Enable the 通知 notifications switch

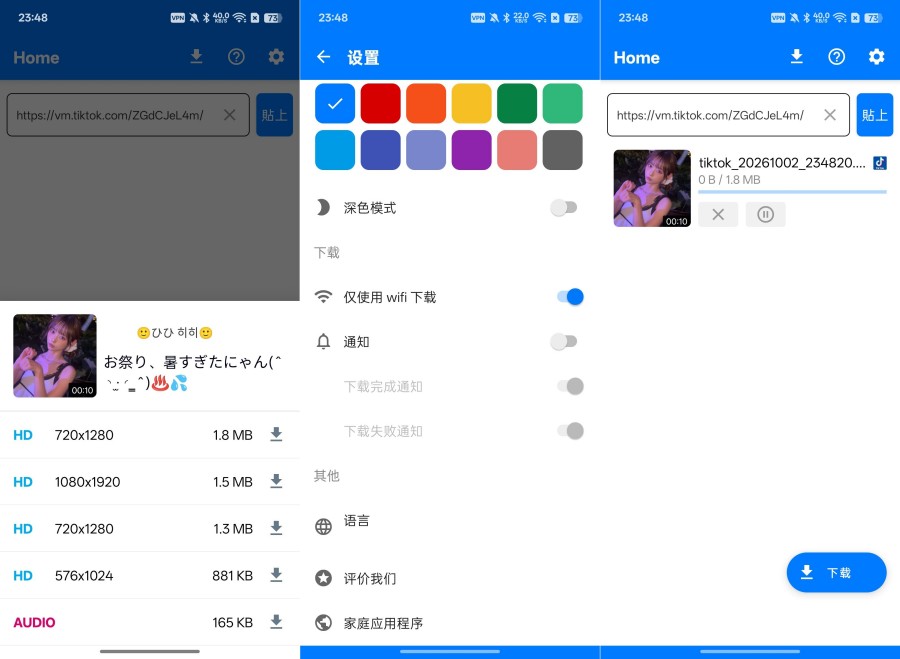[564, 342]
